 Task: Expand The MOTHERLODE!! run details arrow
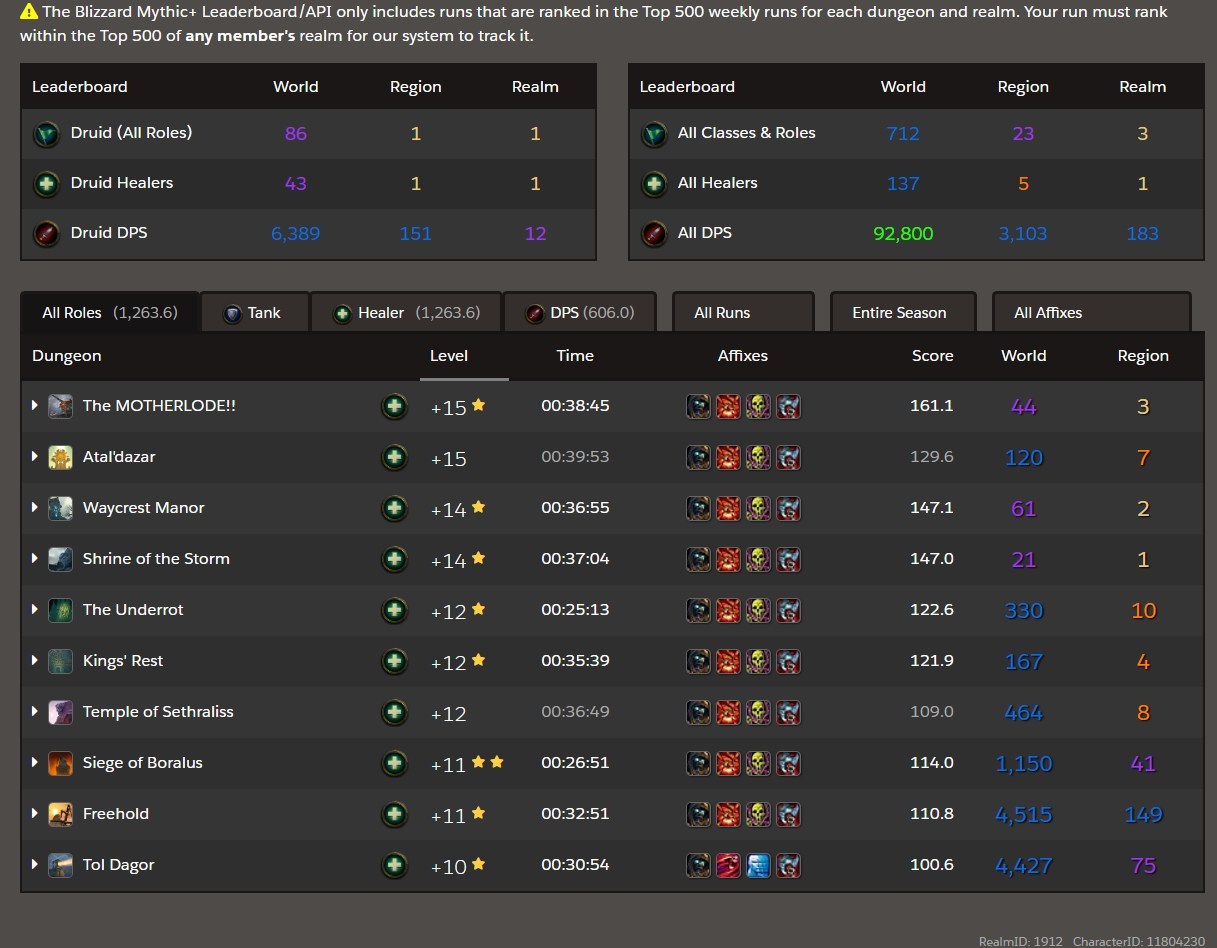click(x=35, y=406)
